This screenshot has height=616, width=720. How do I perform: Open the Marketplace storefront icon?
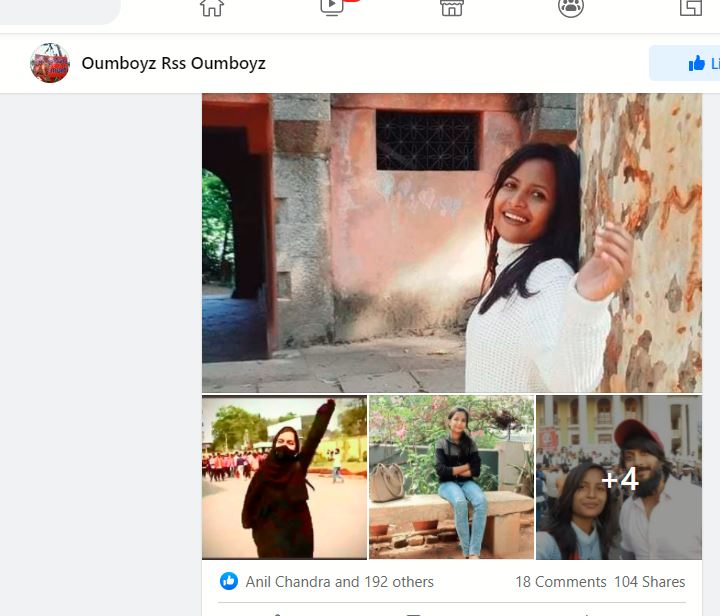coord(452,8)
